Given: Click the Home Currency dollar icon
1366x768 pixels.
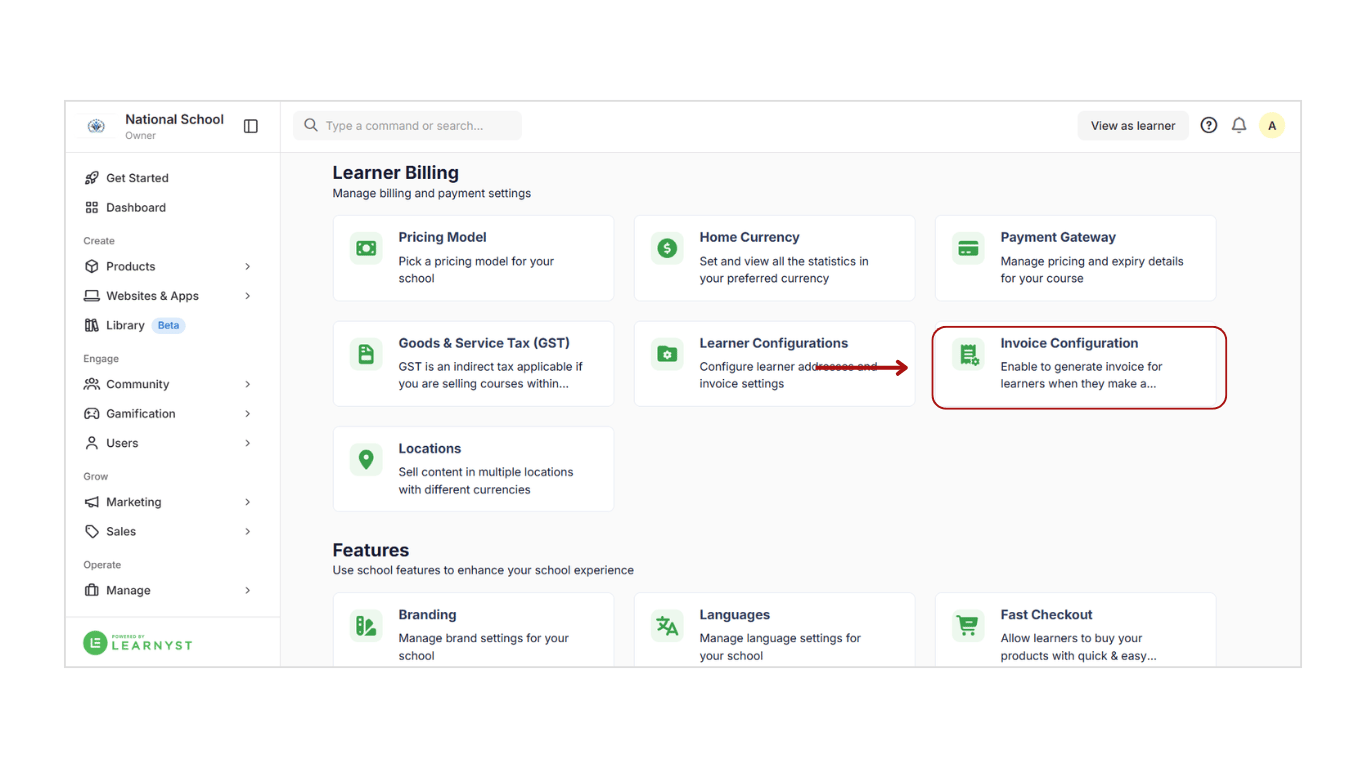Looking at the screenshot, I should pyautogui.click(x=667, y=248).
